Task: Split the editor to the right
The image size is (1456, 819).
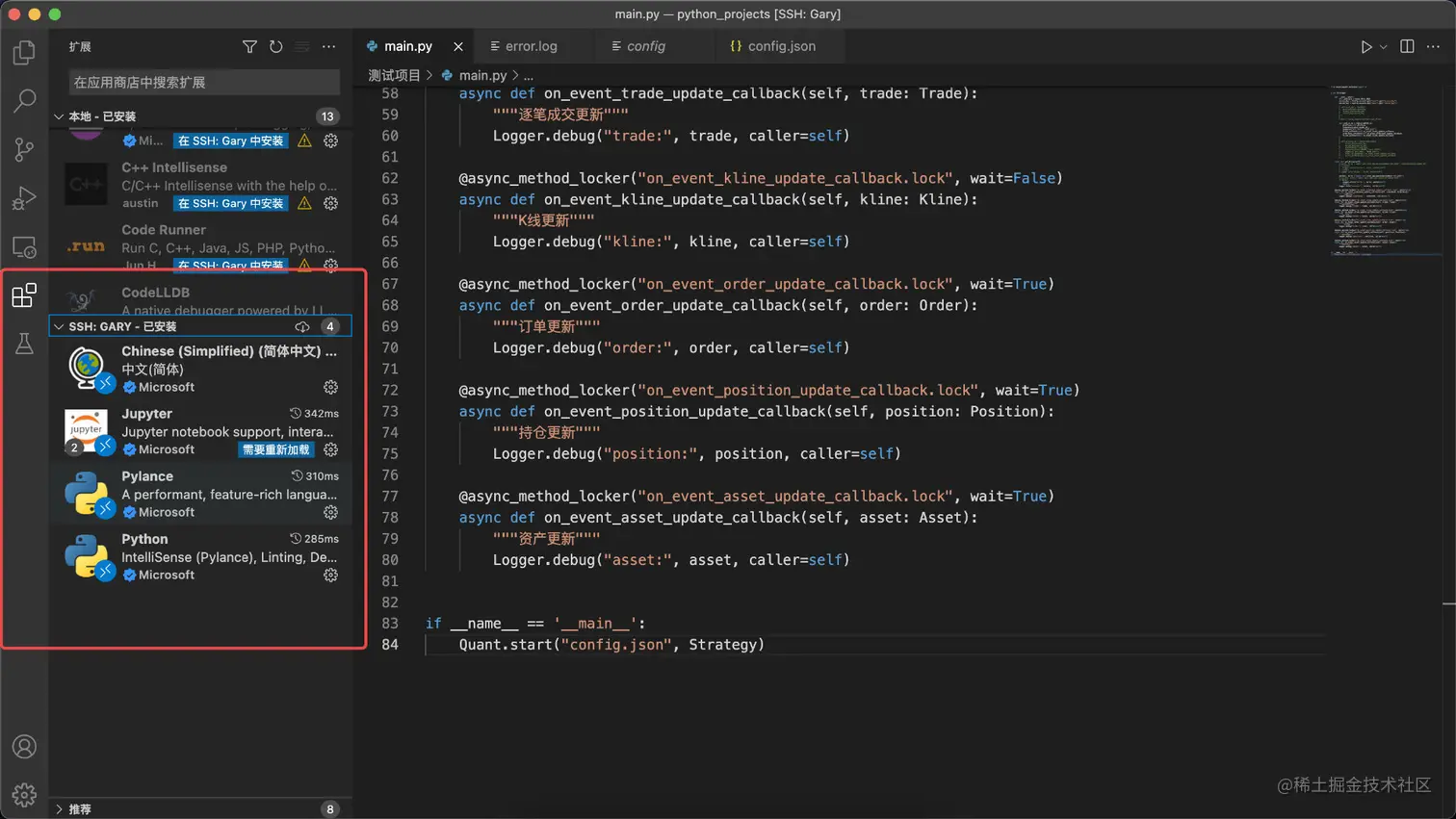Action: click(x=1407, y=46)
